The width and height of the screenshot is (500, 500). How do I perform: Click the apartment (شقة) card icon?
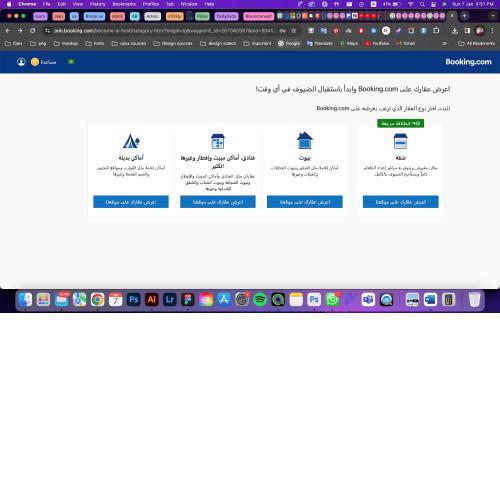(x=400, y=141)
